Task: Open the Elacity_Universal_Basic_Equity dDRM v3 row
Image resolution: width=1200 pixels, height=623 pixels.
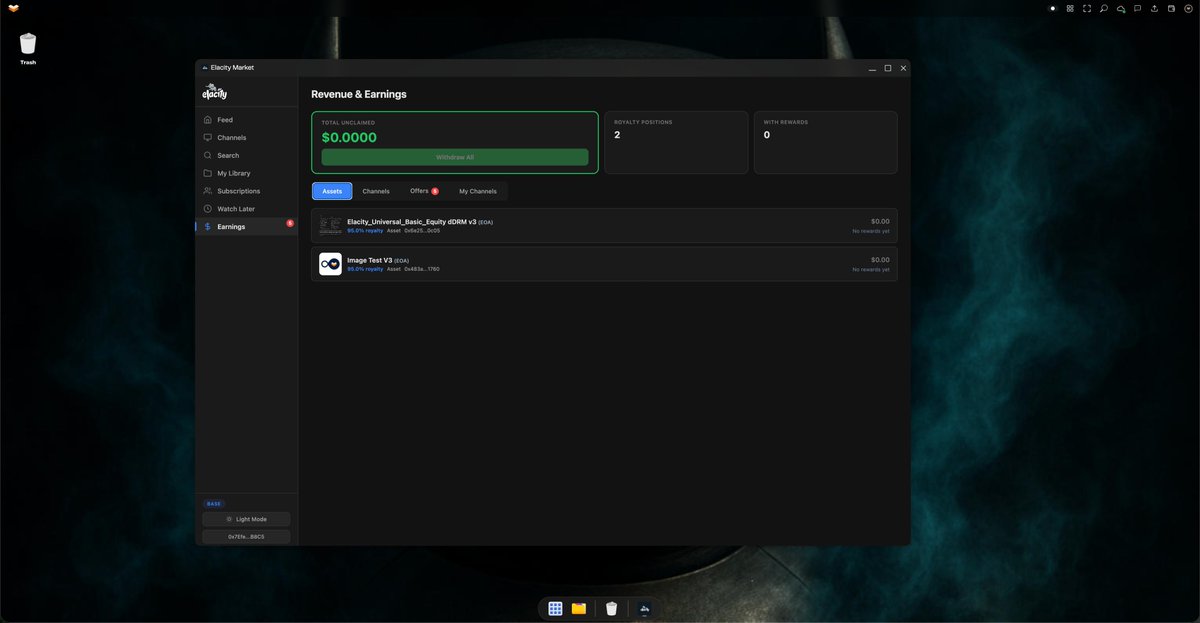Action: [x=604, y=226]
